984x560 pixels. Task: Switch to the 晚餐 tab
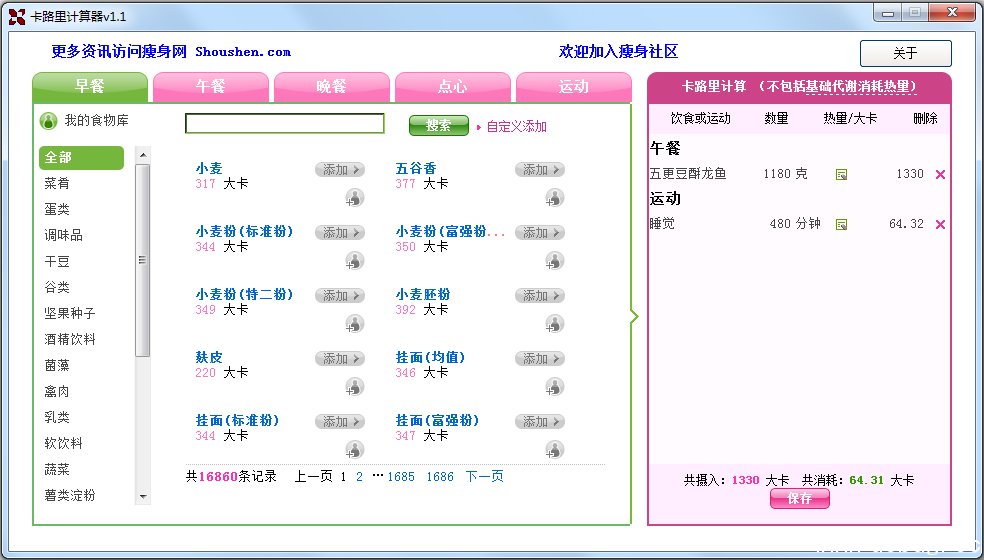[331, 87]
